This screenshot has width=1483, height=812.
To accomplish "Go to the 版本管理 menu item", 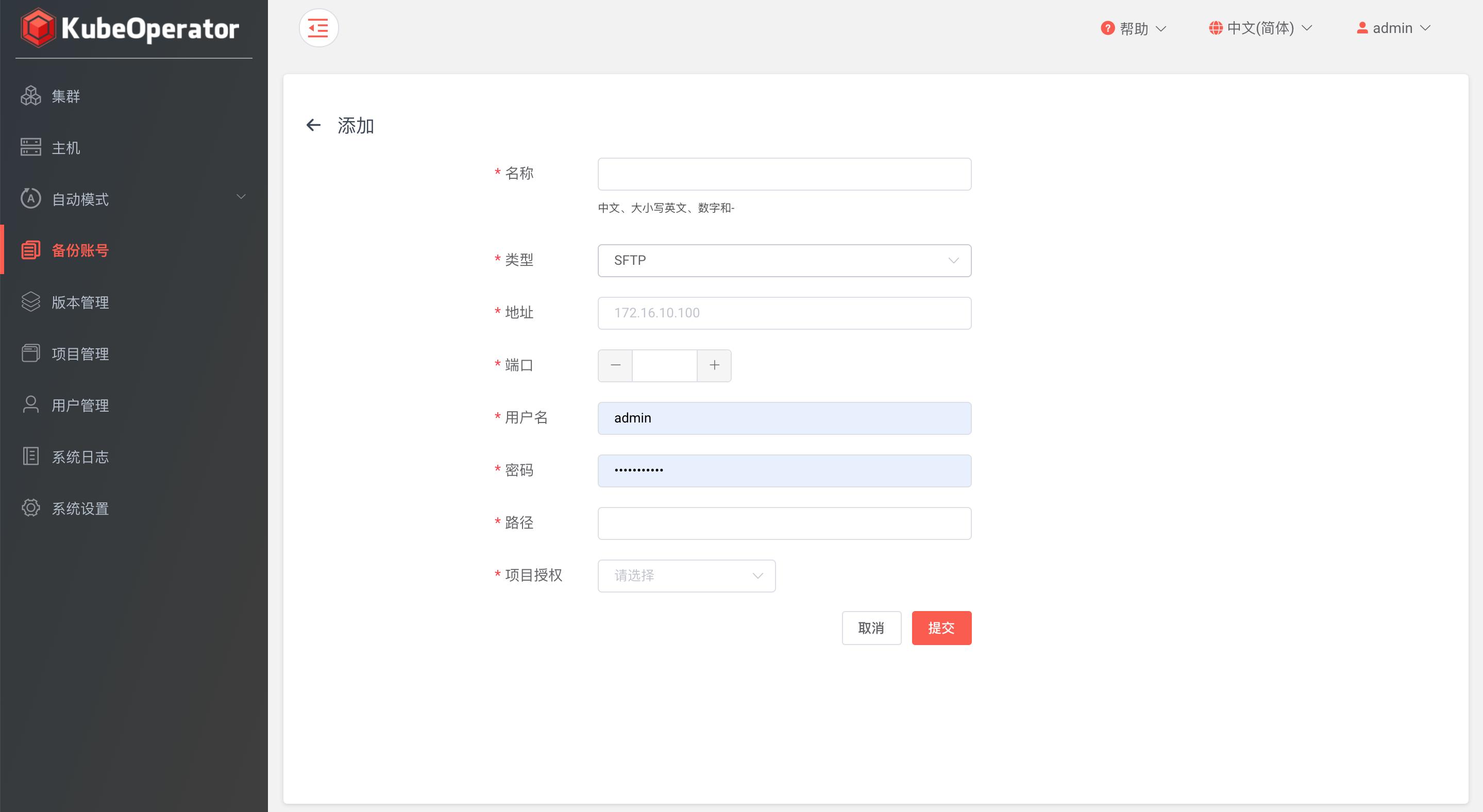I will [x=133, y=301].
